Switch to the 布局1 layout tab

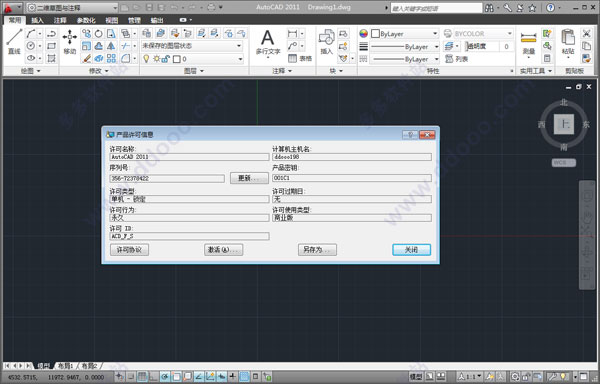pos(65,366)
